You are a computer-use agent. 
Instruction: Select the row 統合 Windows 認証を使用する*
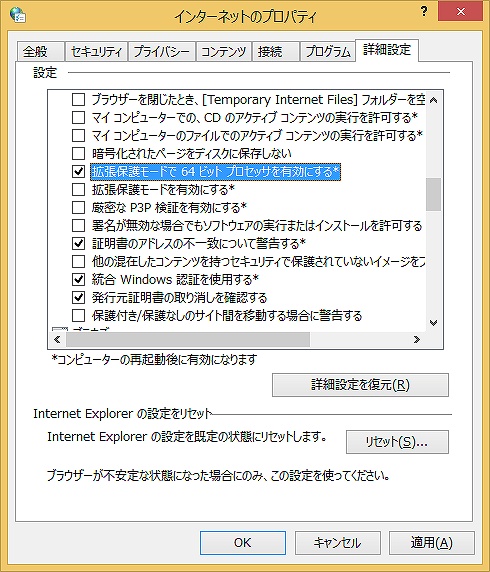coord(175,279)
